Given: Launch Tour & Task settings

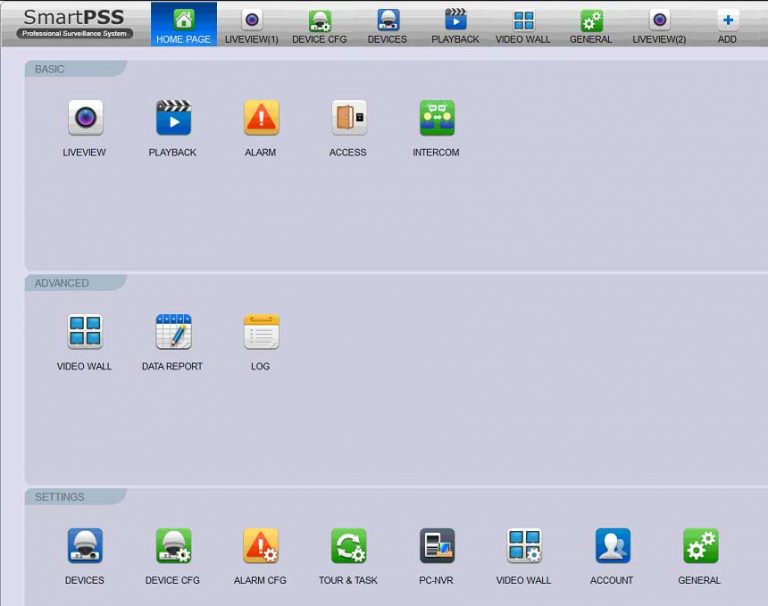Looking at the screenshot, I should tap(348, 547).
